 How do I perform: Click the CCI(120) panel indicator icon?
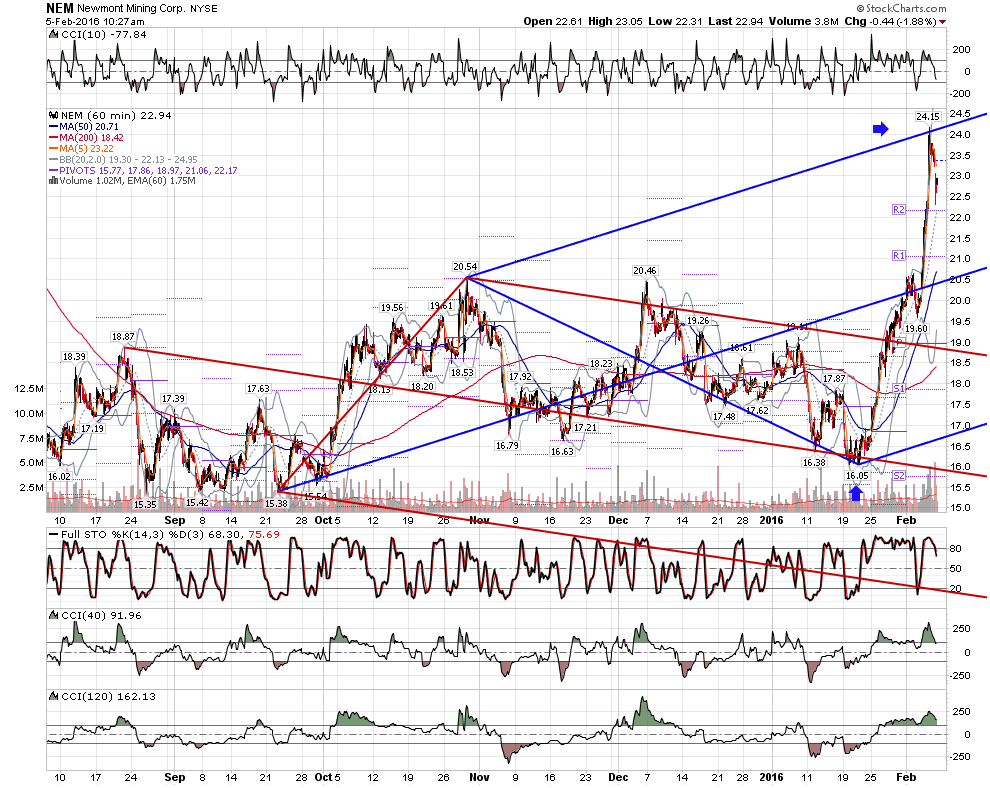tap(54, 696)
